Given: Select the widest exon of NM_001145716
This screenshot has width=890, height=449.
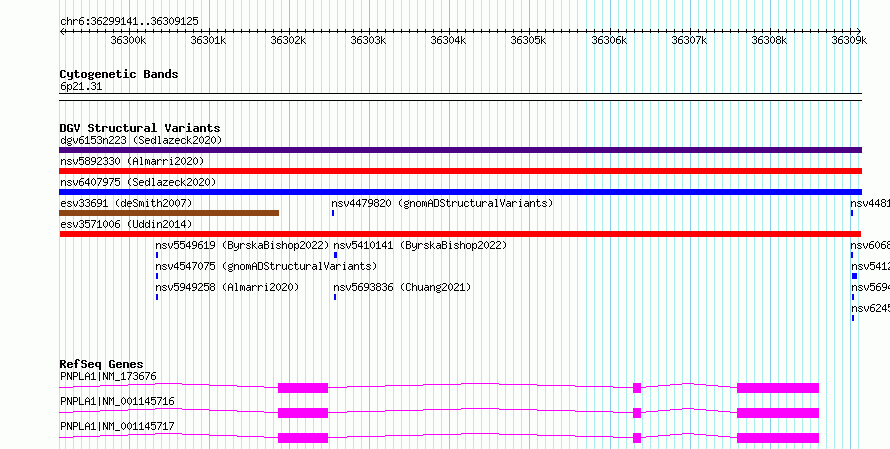Looking at the screenshot, I should [778, 413].
